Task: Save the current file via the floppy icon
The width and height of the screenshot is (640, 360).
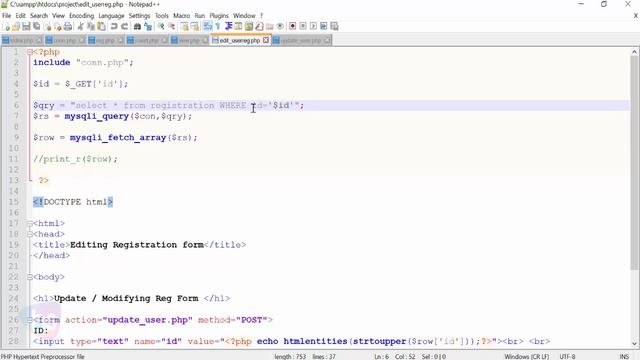Action: 26,27
